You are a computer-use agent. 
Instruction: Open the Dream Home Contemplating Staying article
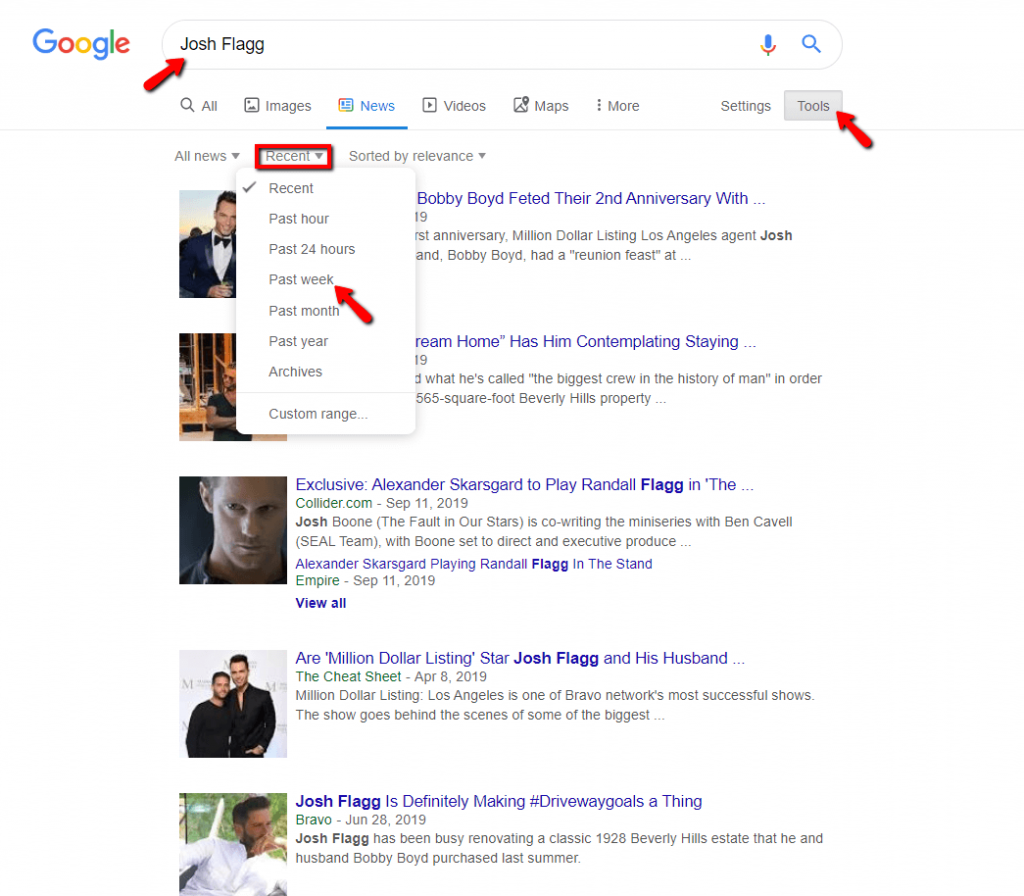coord(586,342)
